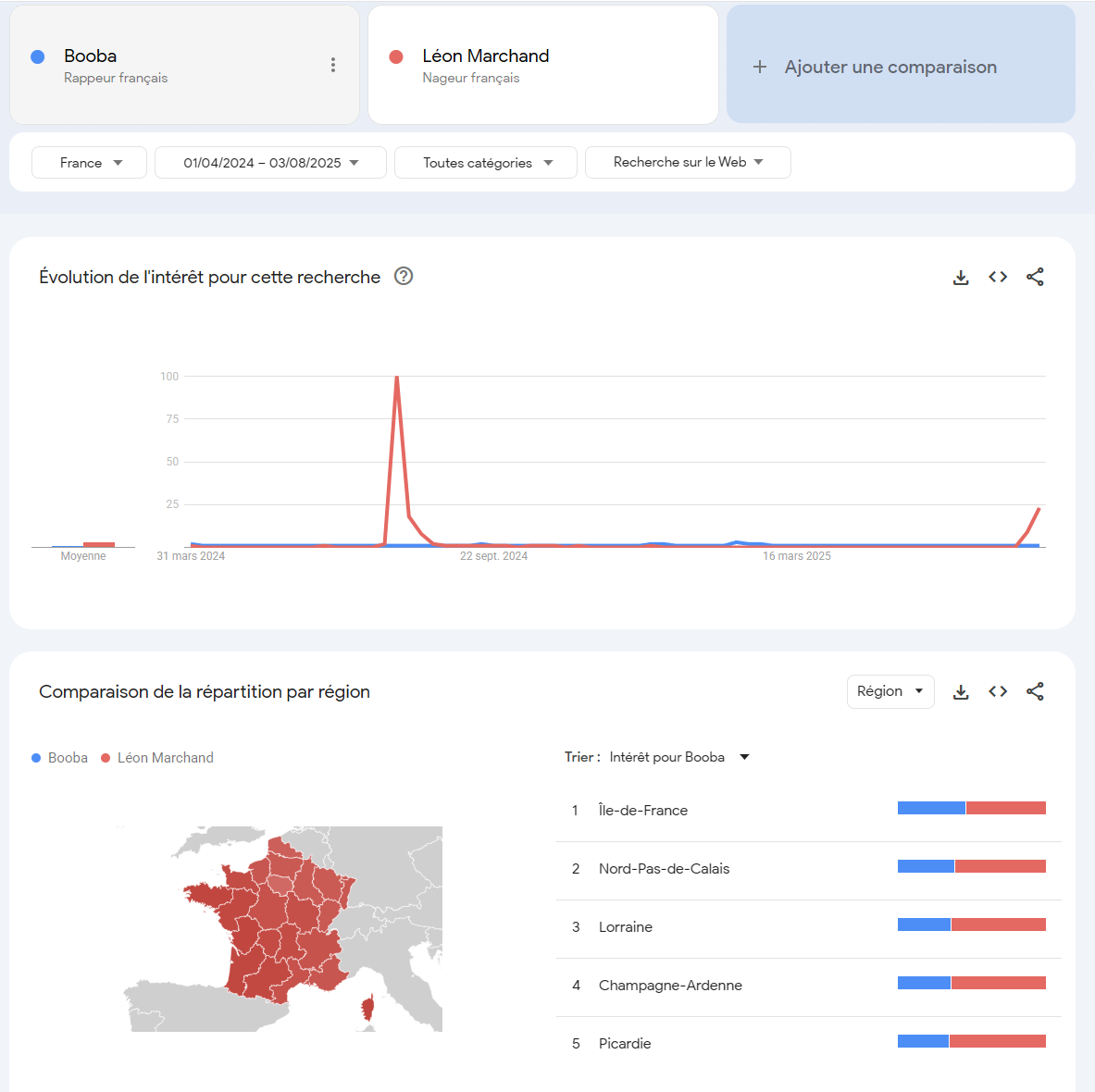The image size is (1095, 1092).
Task: Select the Booba search term card
Action: coord(184,65)
